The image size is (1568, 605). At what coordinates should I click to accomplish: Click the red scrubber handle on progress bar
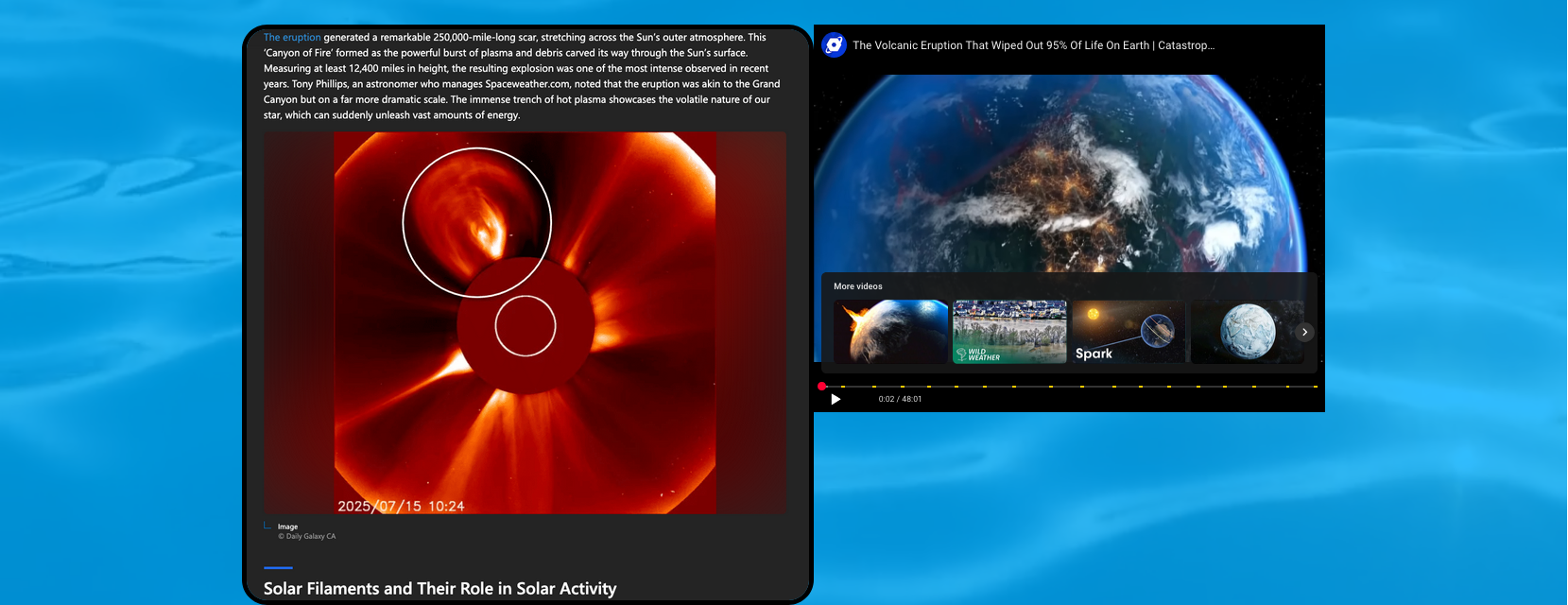tap(822, 387)
